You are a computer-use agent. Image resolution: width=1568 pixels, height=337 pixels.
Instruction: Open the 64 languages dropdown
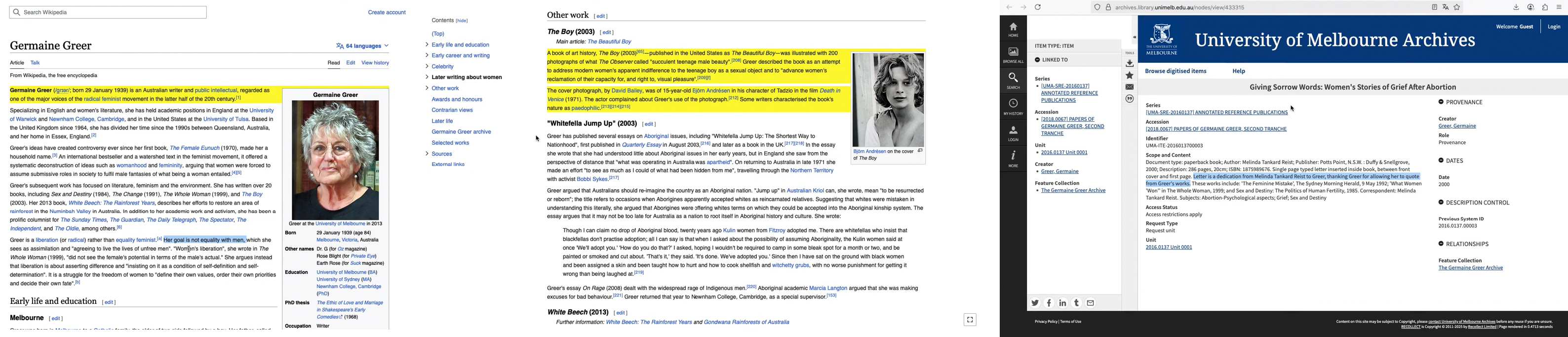coord(362,45)
